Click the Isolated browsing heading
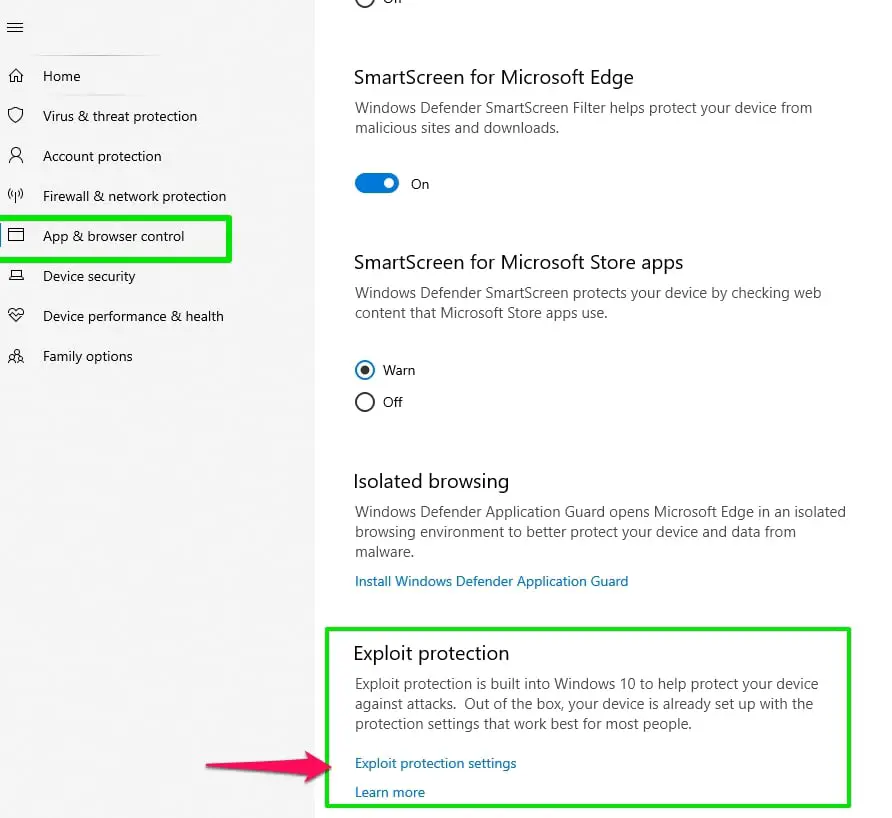 pos(431,482)
